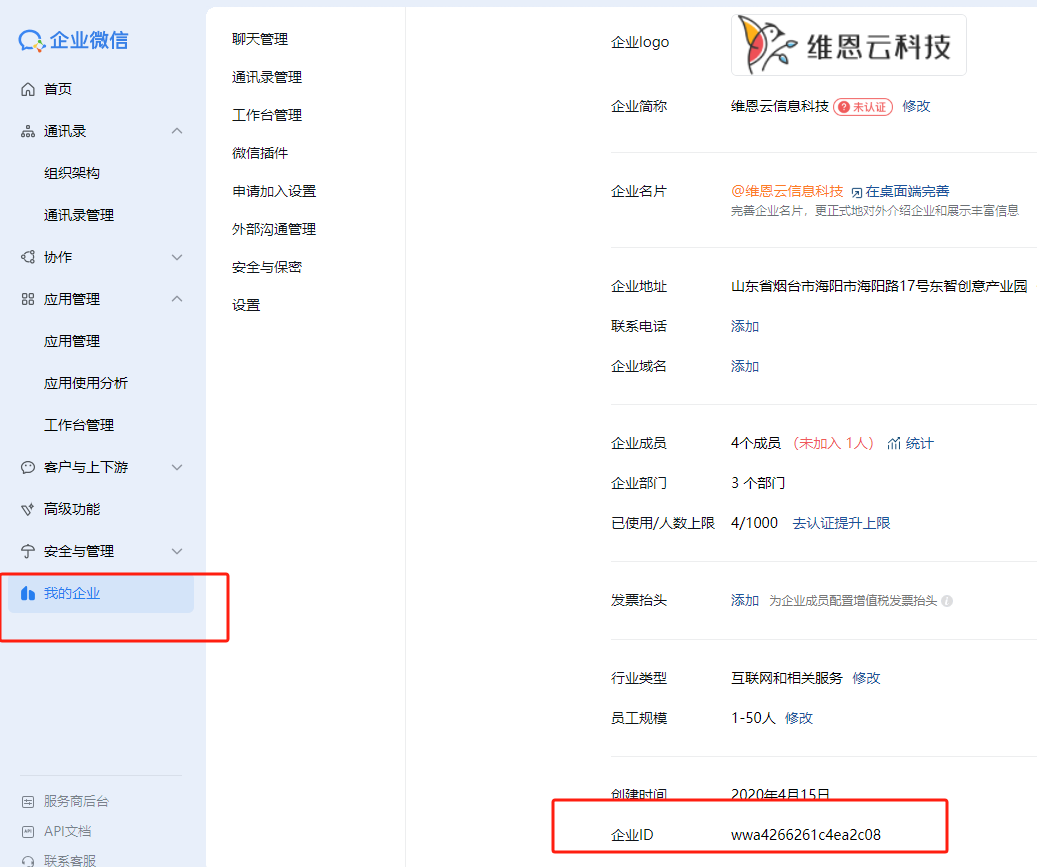Click the 未认证 question badge

(x=863, y=106)
